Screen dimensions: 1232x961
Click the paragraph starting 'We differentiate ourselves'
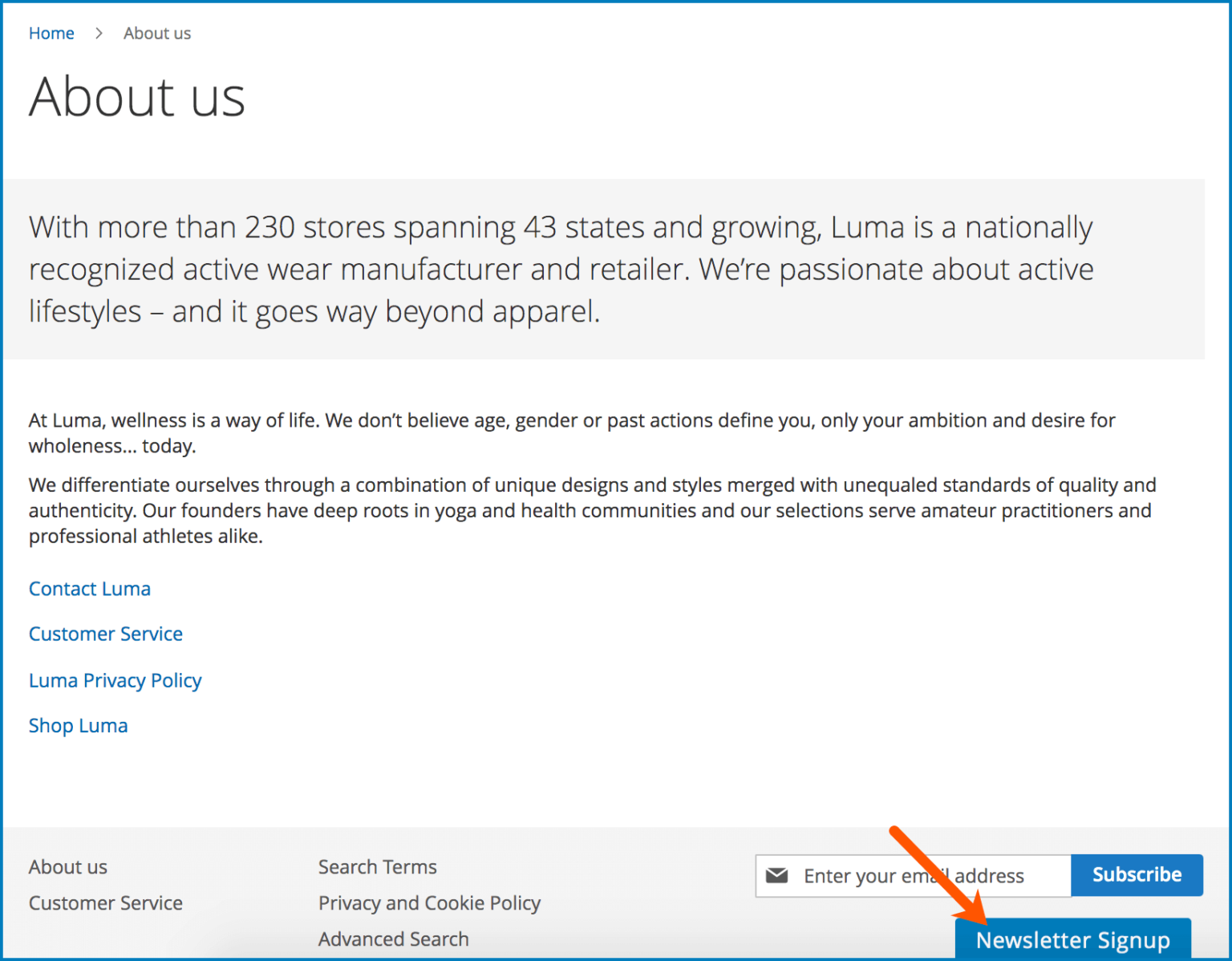click(592, 510)
